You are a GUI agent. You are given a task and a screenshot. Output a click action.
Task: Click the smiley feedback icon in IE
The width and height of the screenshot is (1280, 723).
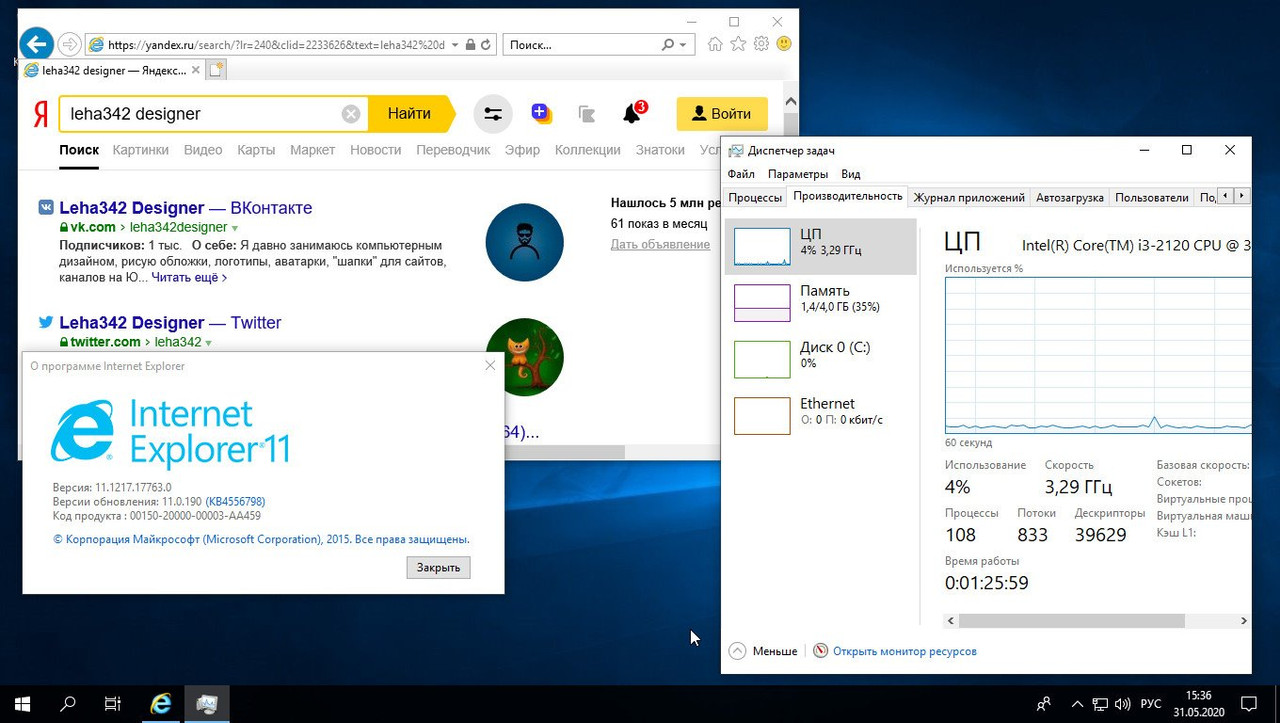784,44
